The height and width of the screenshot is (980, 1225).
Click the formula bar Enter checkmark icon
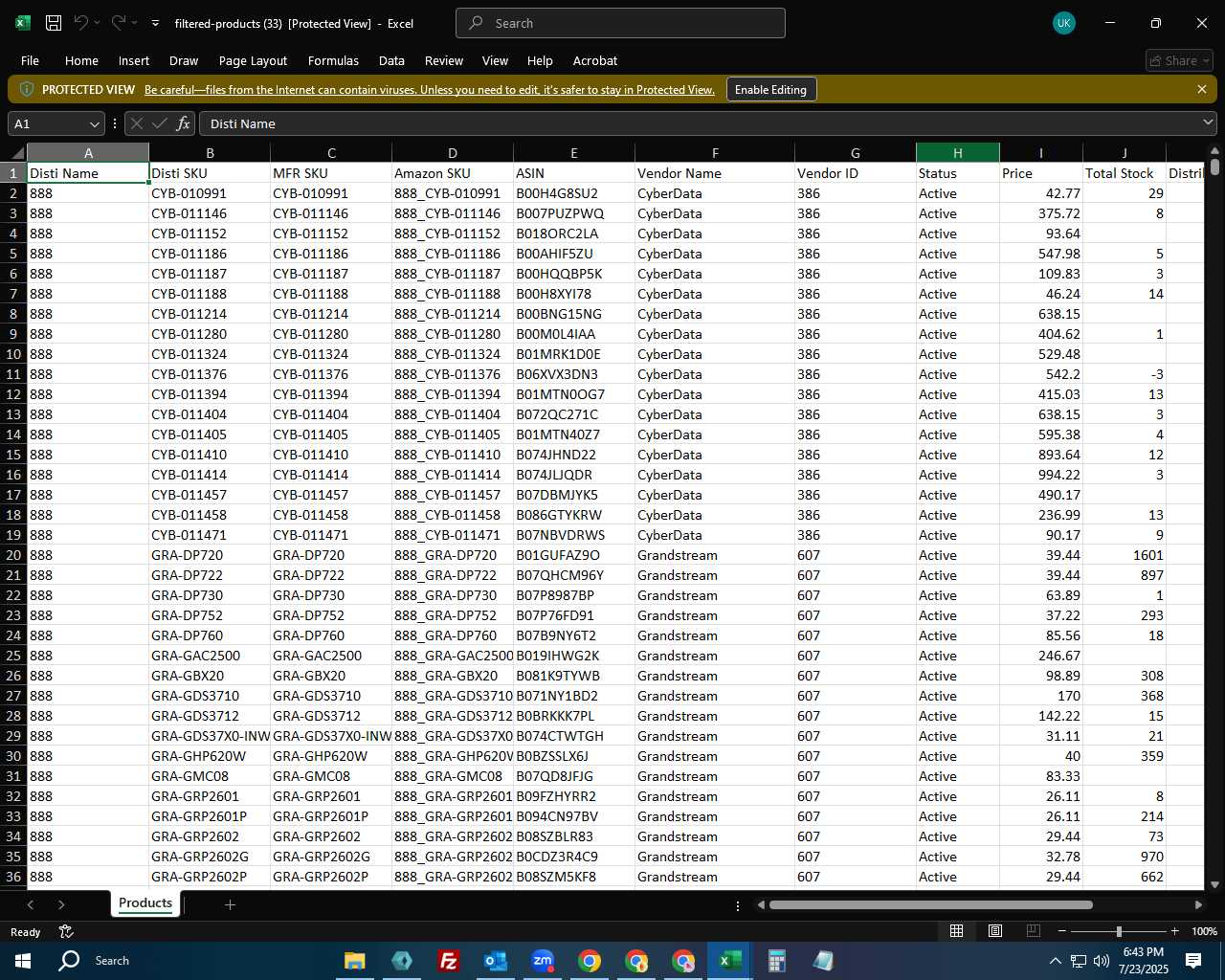point(160,123)
